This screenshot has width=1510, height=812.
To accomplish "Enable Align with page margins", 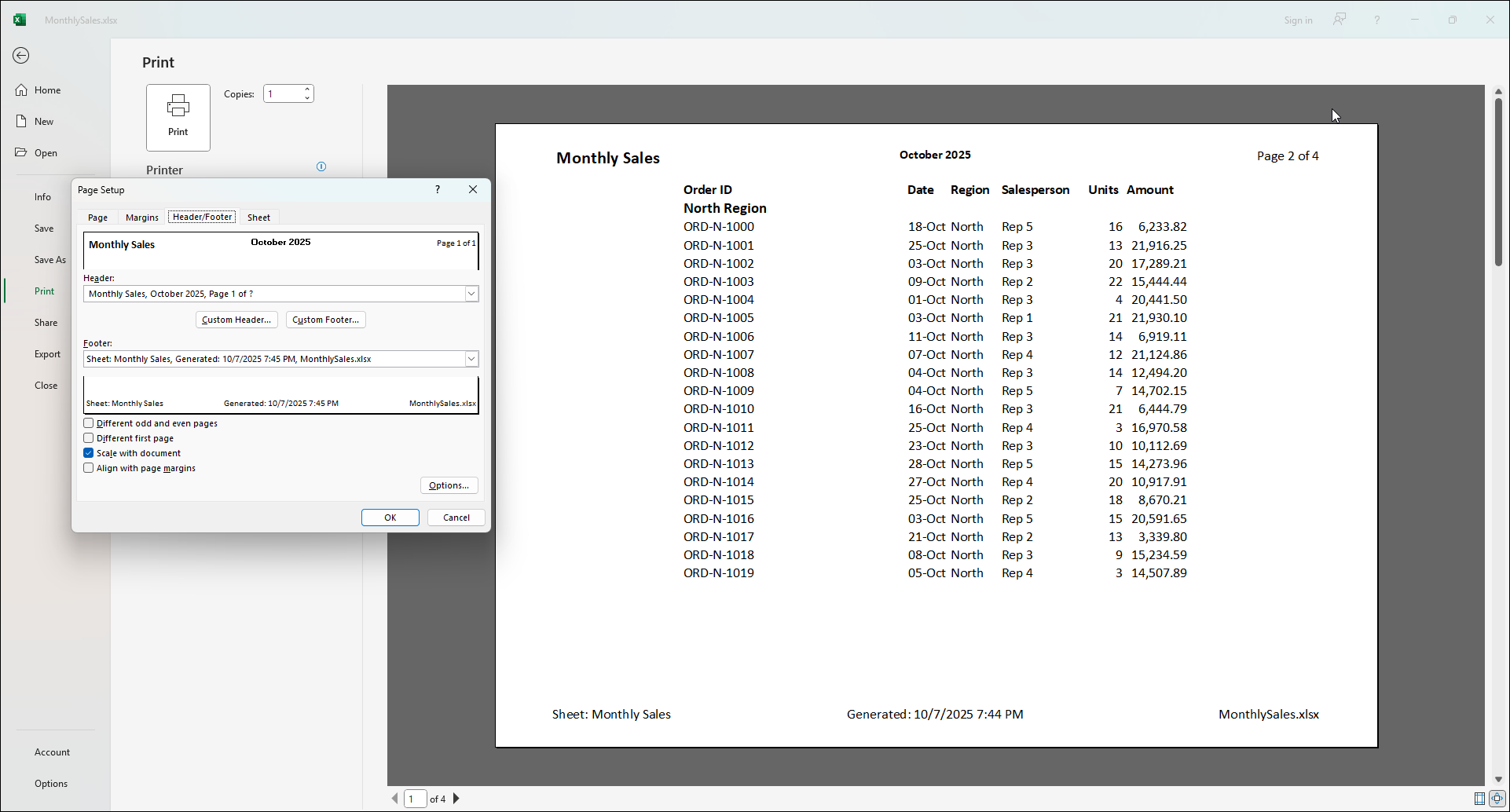I will click(89, 467).
